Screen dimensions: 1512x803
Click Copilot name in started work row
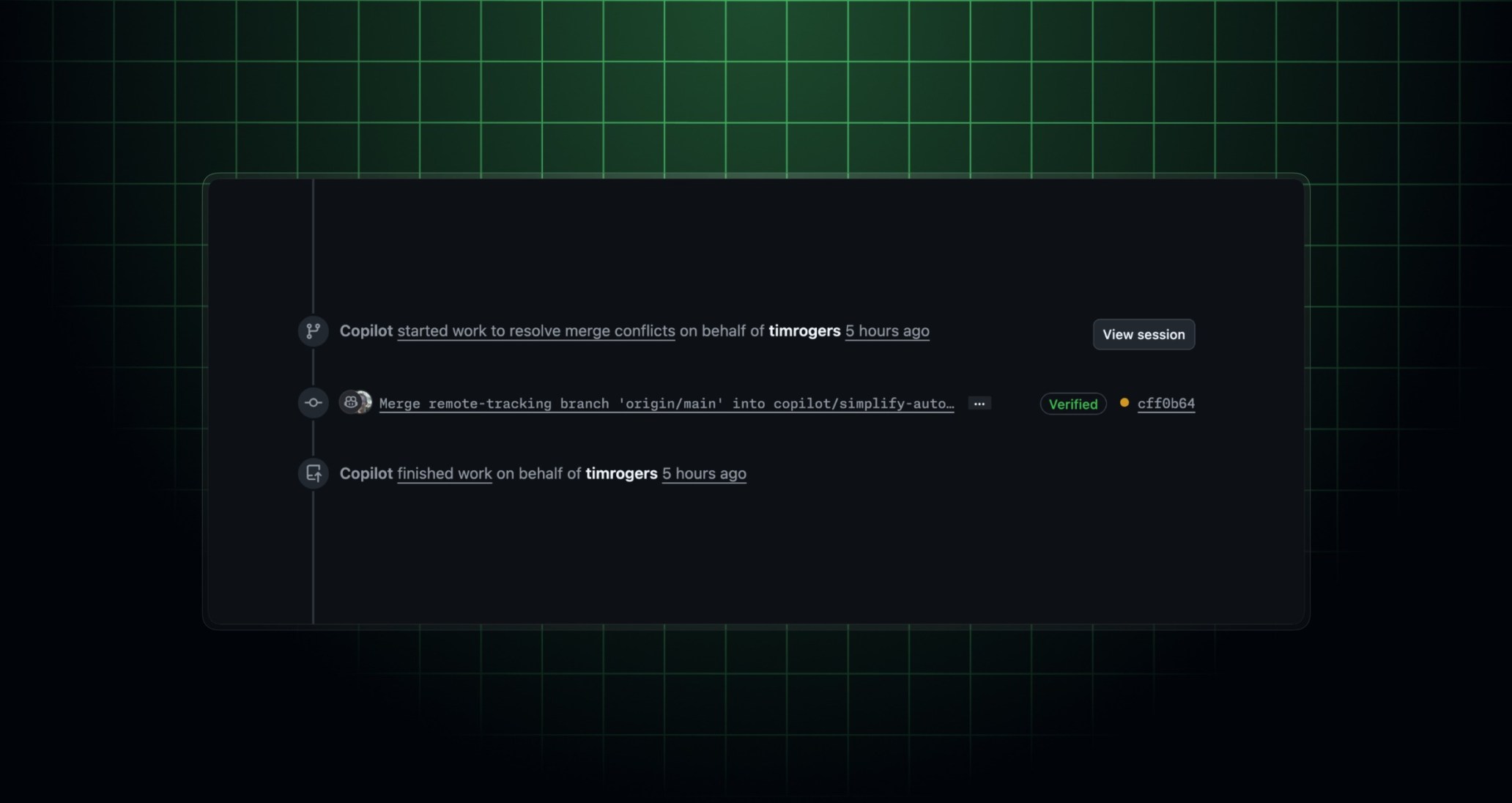[366, 331]
